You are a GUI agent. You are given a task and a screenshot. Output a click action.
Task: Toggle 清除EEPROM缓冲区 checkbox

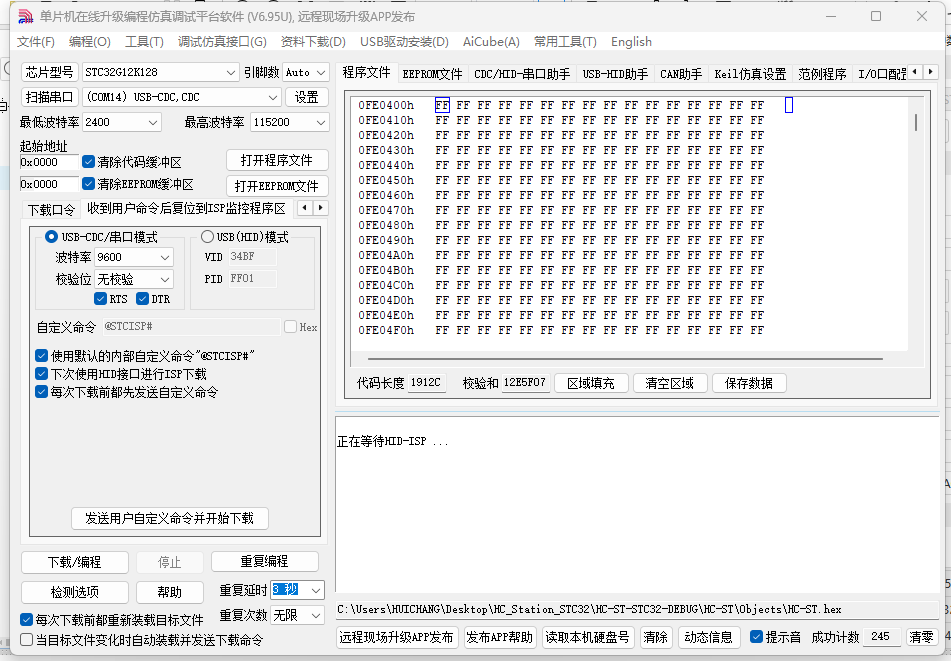[x=89, y=184]
